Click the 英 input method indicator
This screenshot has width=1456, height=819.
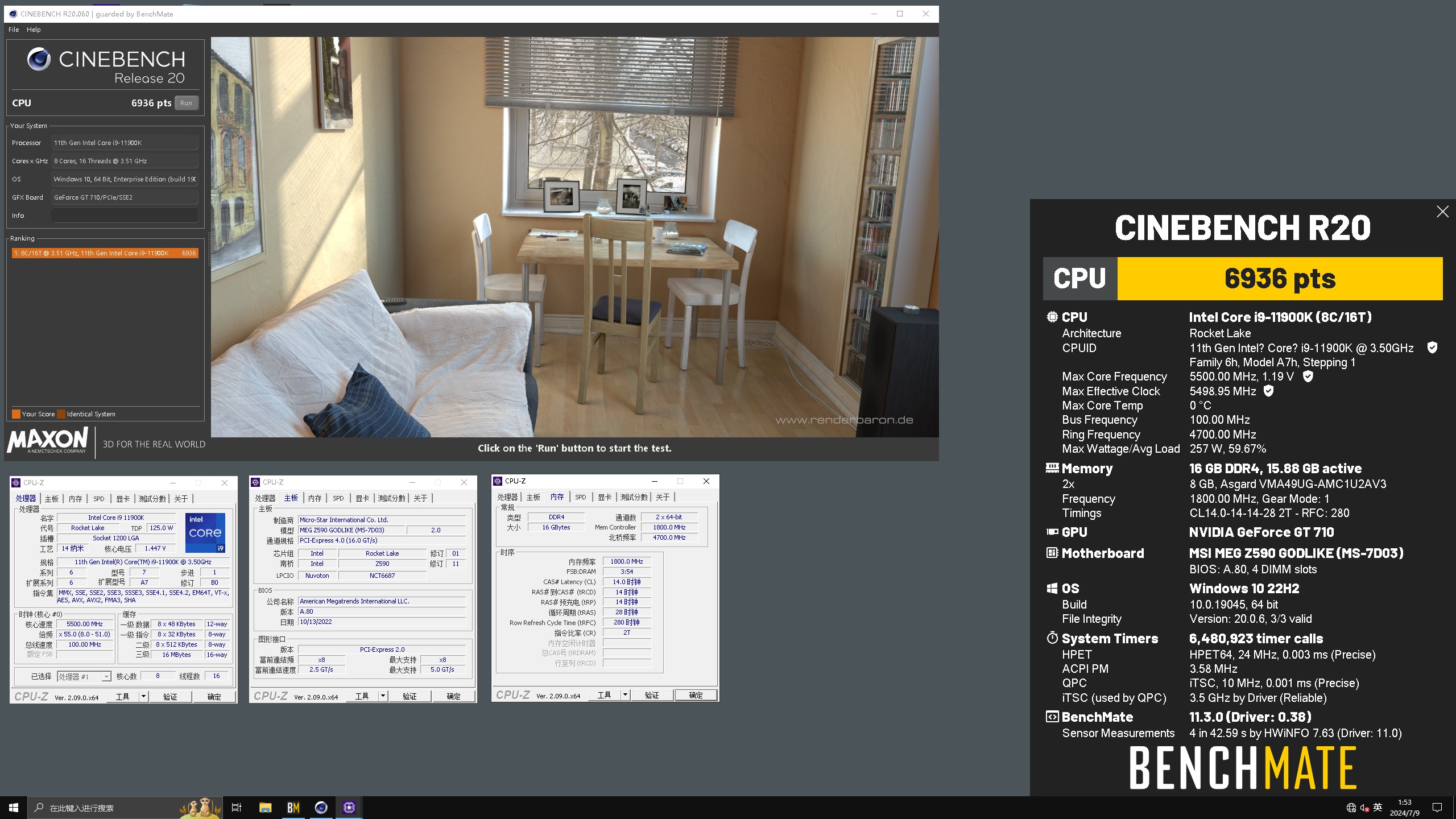point(1378,808)
